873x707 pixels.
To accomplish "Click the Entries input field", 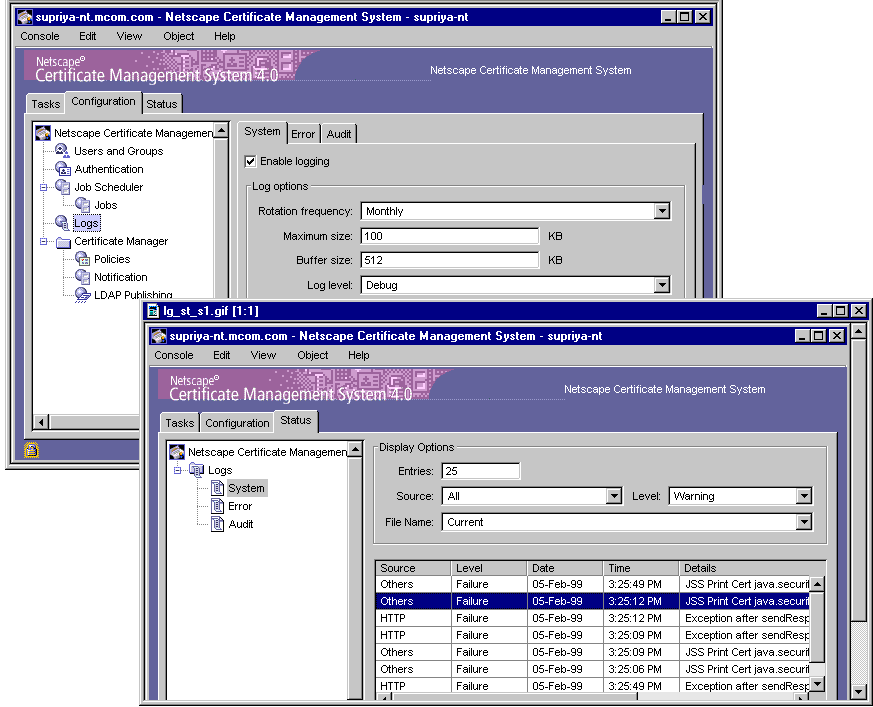I will click(x=481, y=471).
